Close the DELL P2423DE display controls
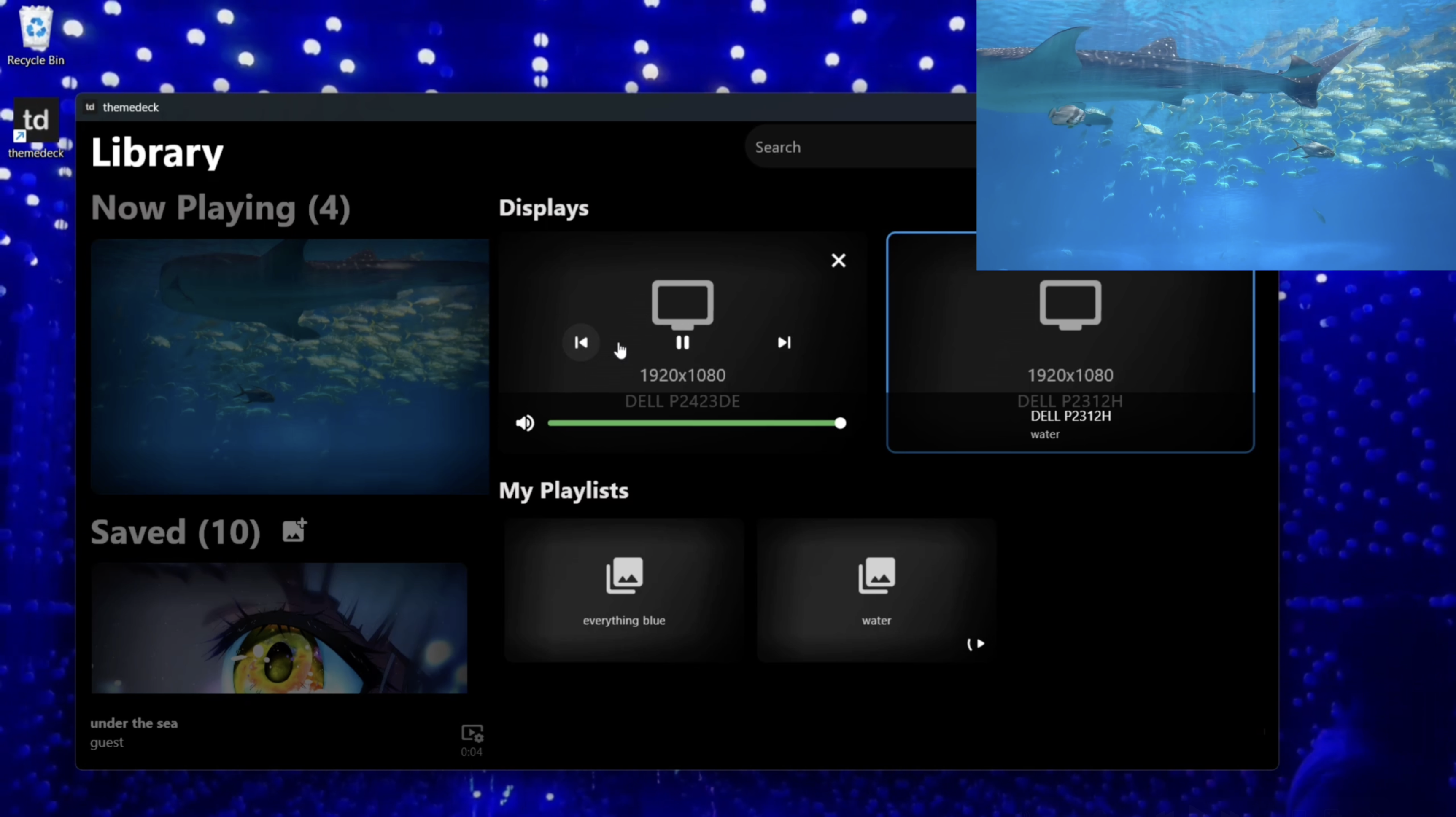1456x817 pixels. tap(838, 261)
